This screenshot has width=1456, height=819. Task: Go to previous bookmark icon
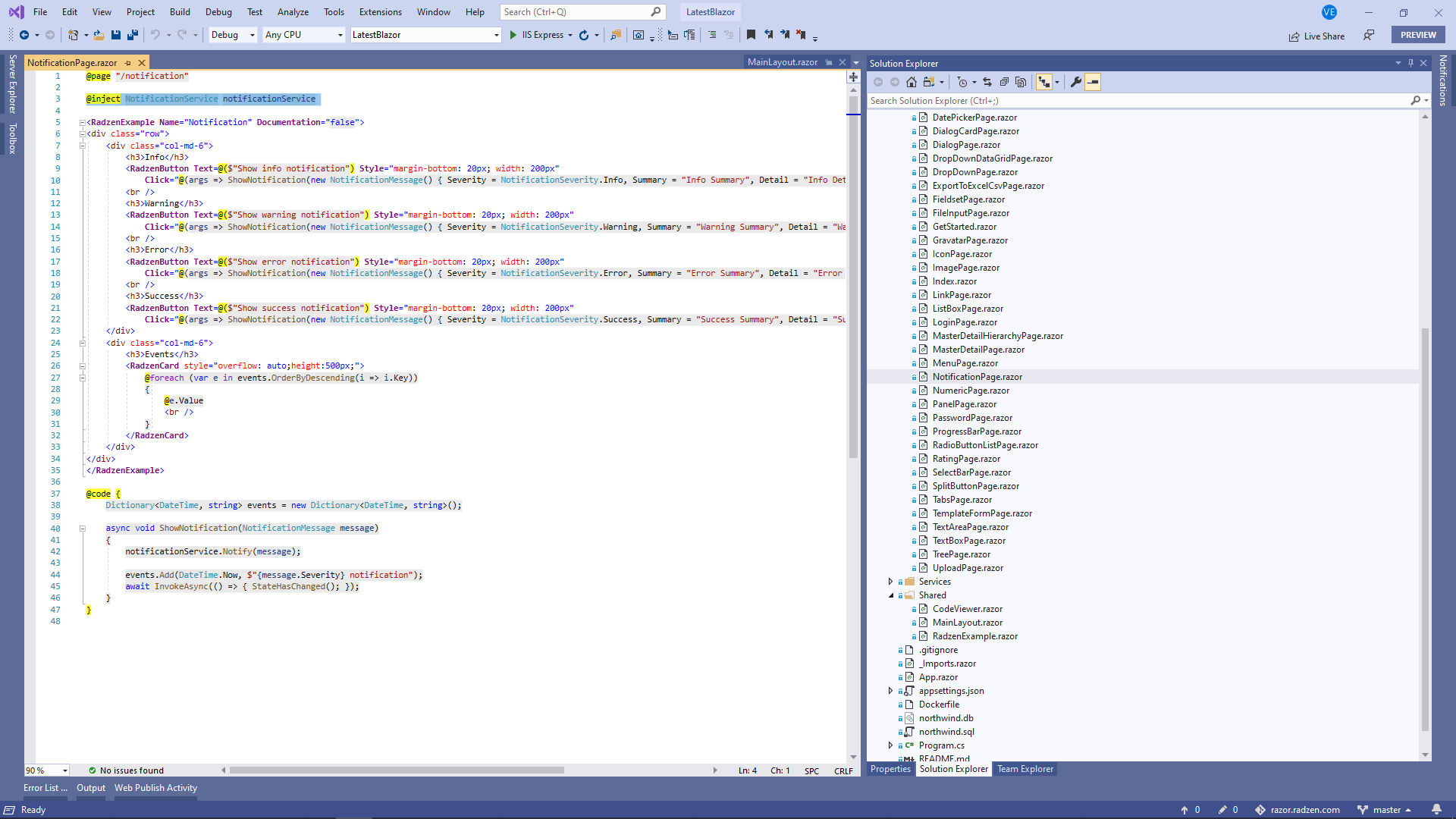pos(768,35)
